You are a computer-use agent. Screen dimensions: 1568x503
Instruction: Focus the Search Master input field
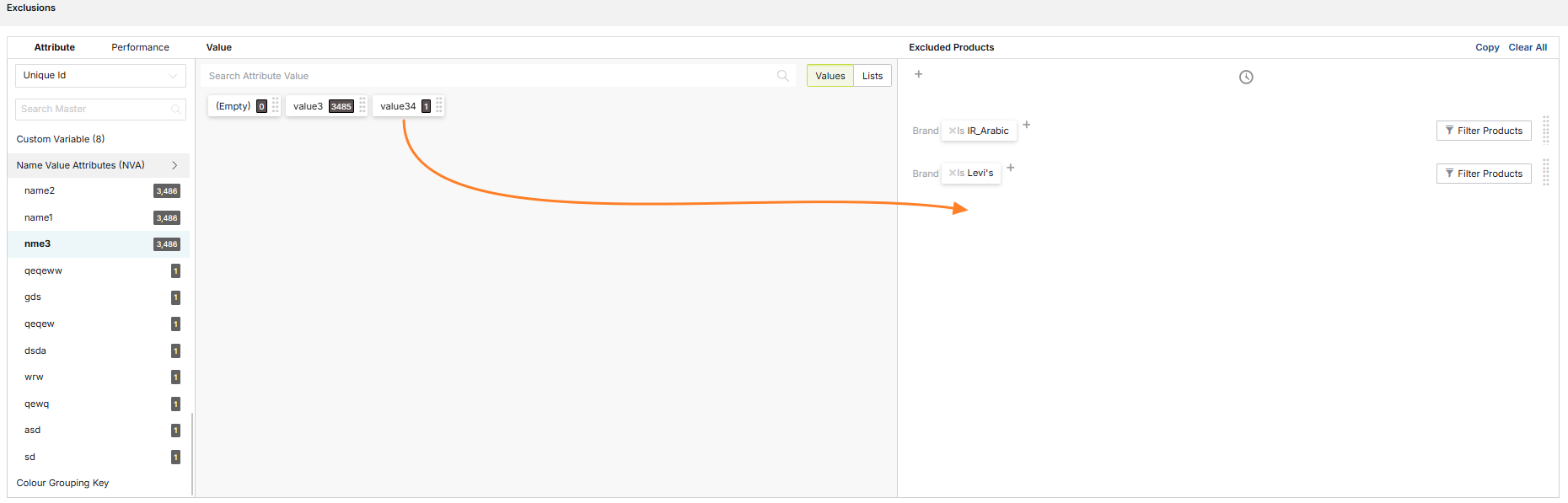click(93, 110)
